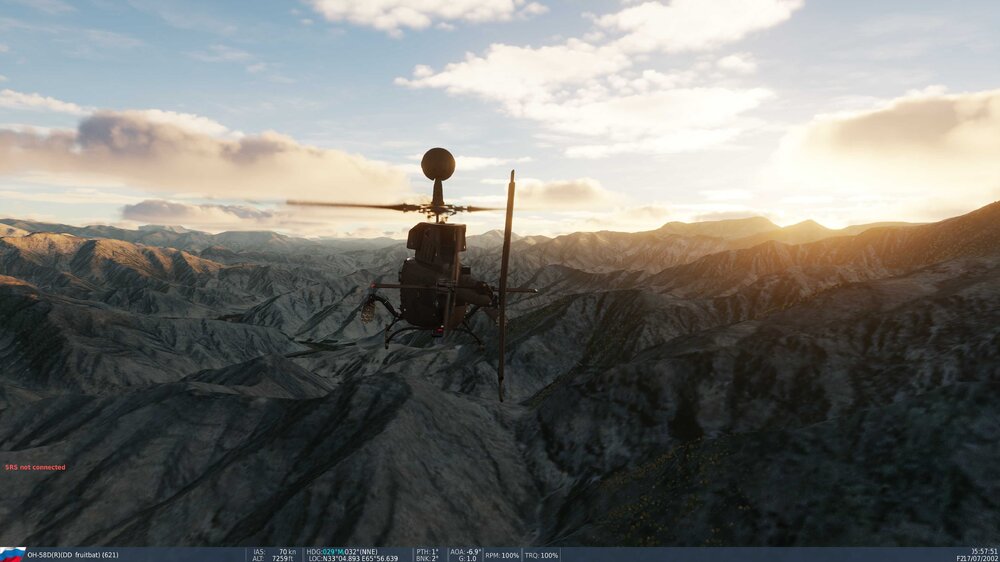Click the IAS 70 kn airspeed readout
This screenshot has height=562, width=1000.
275,551
